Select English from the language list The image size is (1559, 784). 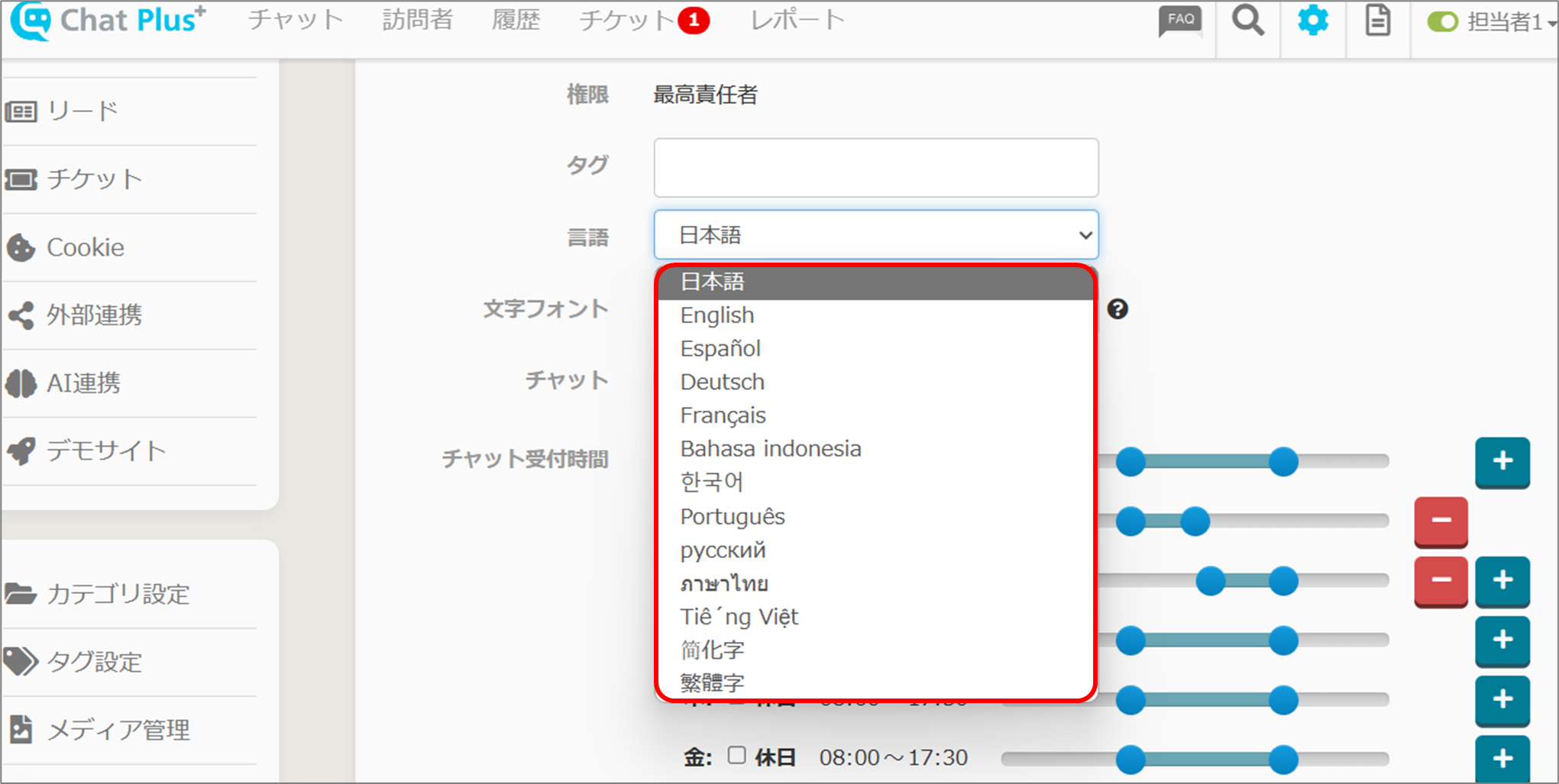(717, 315)
